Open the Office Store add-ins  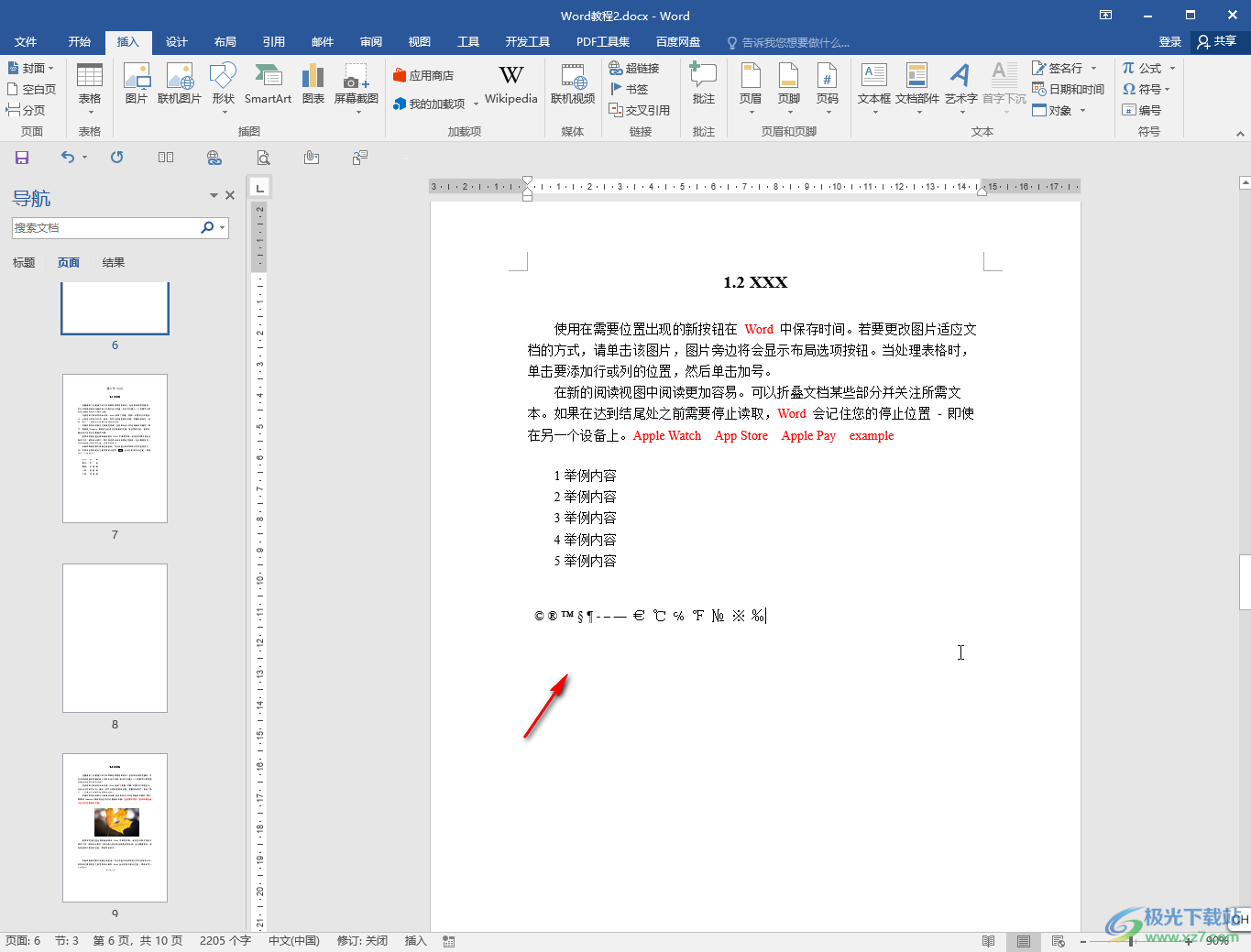[423, 75]
